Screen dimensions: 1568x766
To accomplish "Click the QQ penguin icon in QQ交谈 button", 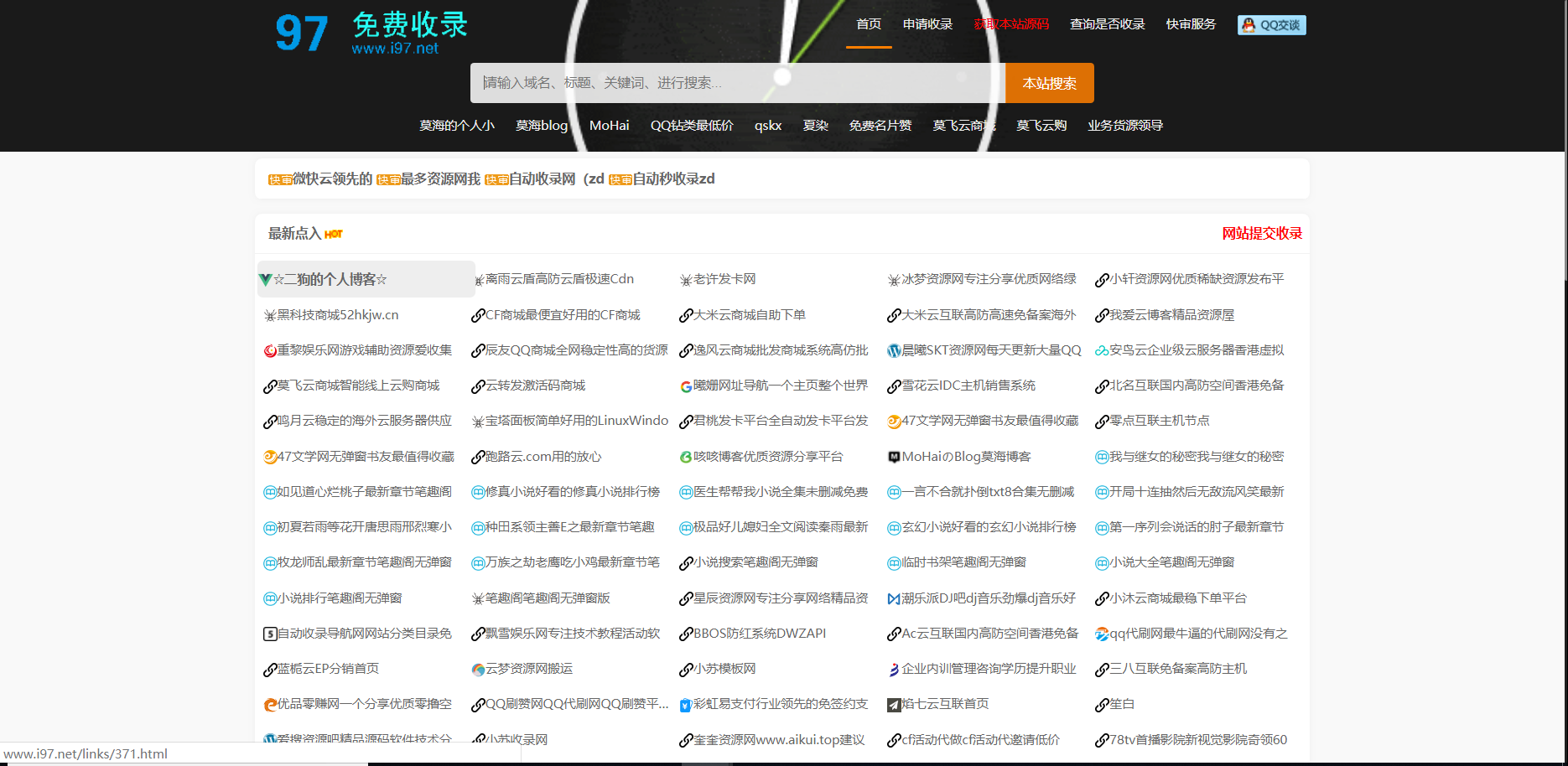I will [x=1248, y=24].
